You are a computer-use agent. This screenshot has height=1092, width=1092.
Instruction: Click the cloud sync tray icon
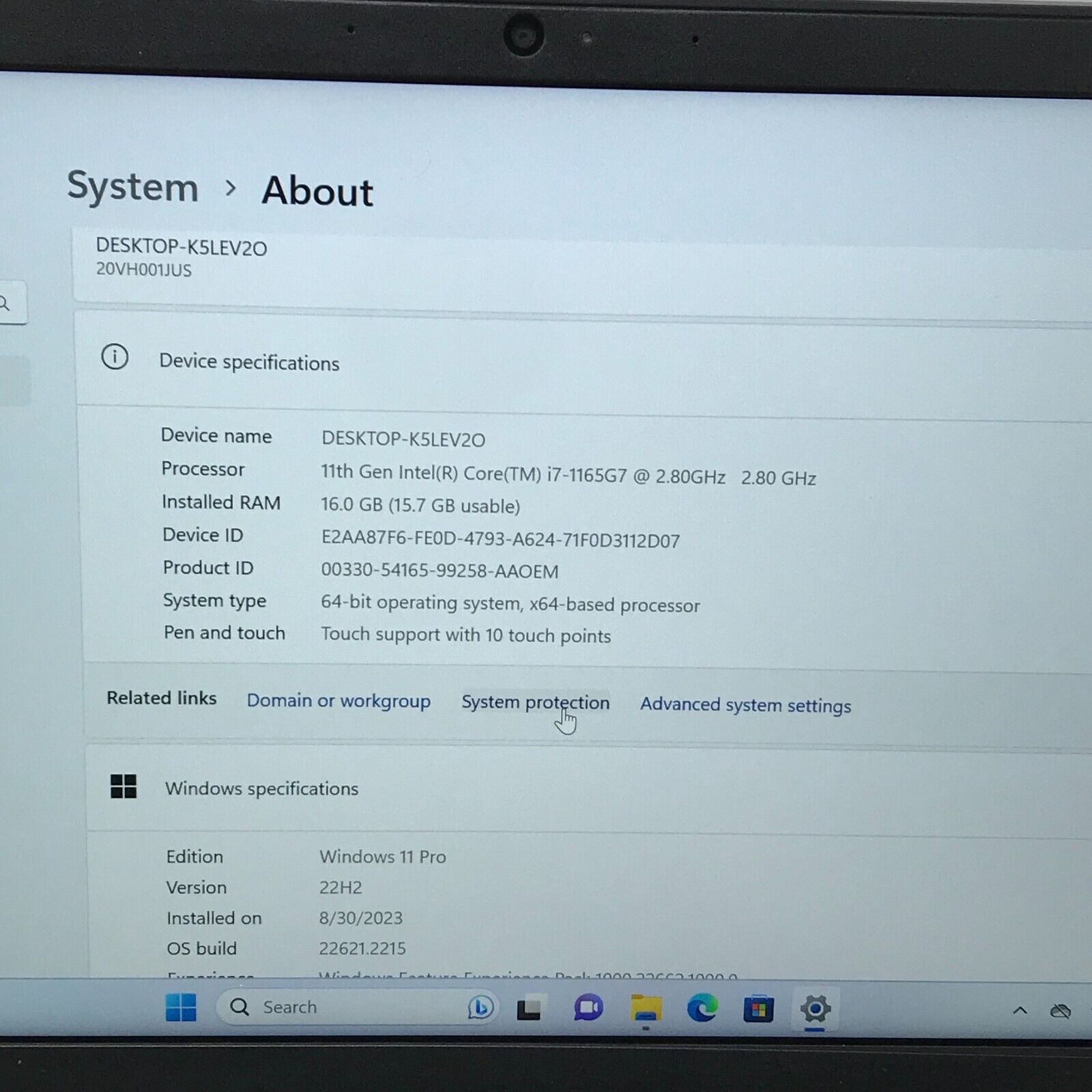(x=1061, y=1011)
